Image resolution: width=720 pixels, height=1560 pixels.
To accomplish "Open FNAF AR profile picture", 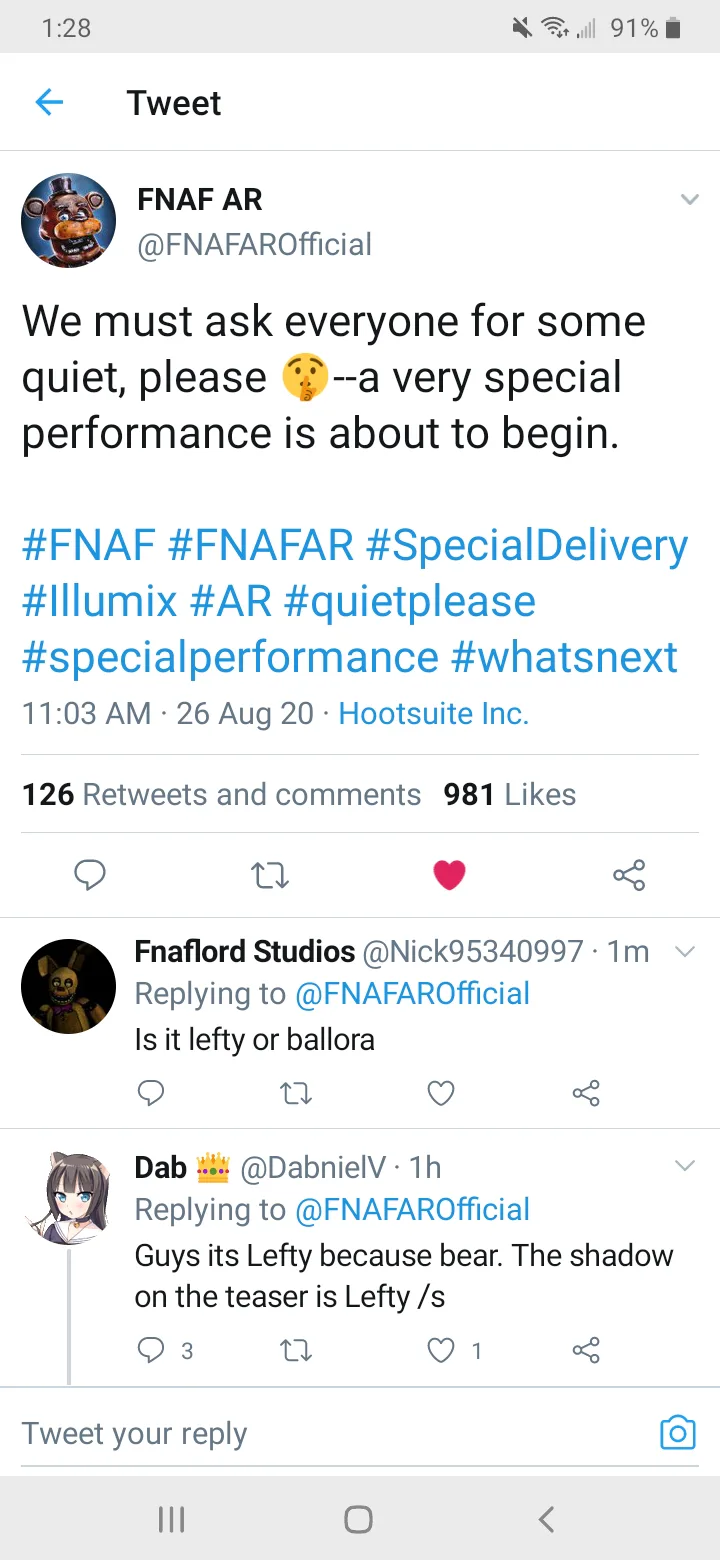I will 69,220.
